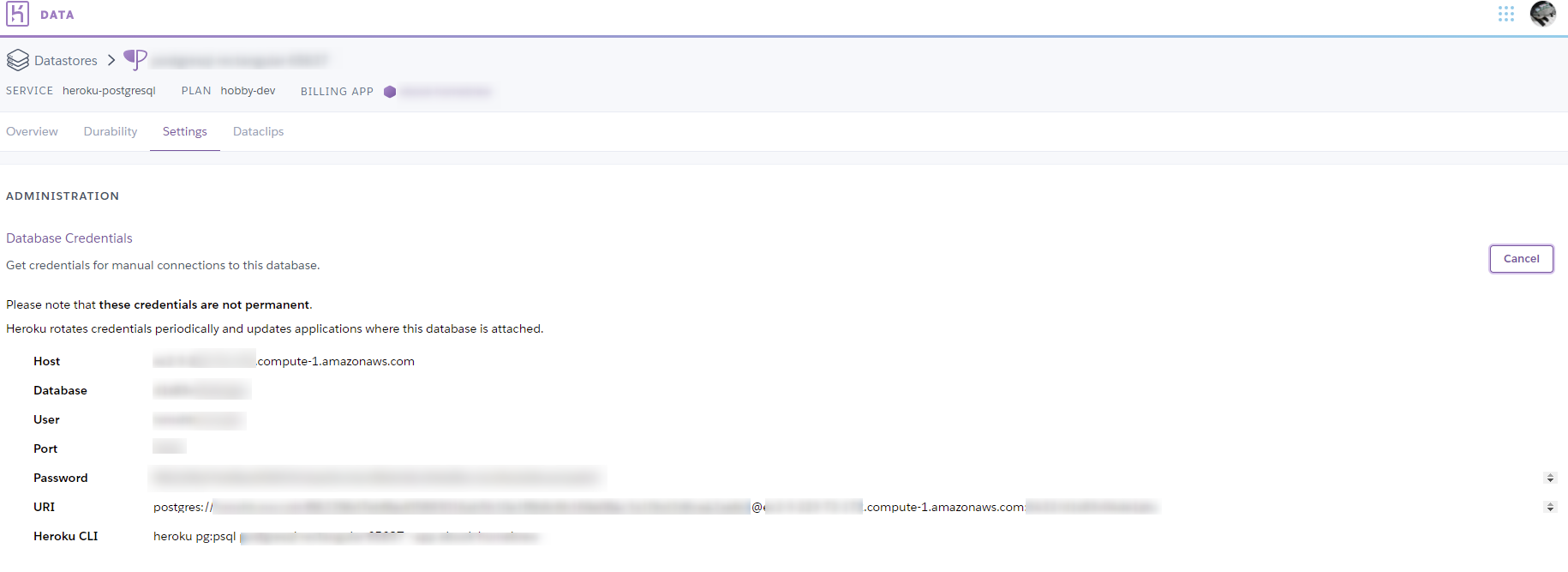Open the Heroku logo home

pos(17,14)
